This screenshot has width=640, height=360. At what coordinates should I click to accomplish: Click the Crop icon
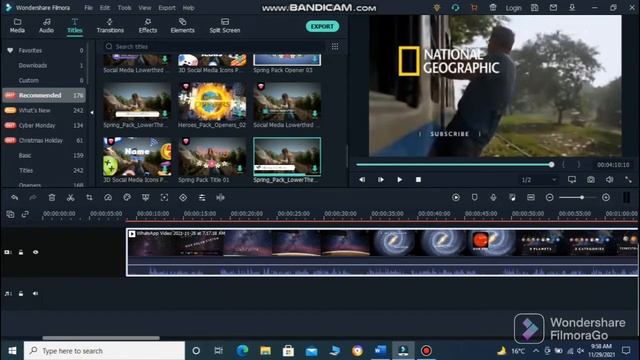89,198
